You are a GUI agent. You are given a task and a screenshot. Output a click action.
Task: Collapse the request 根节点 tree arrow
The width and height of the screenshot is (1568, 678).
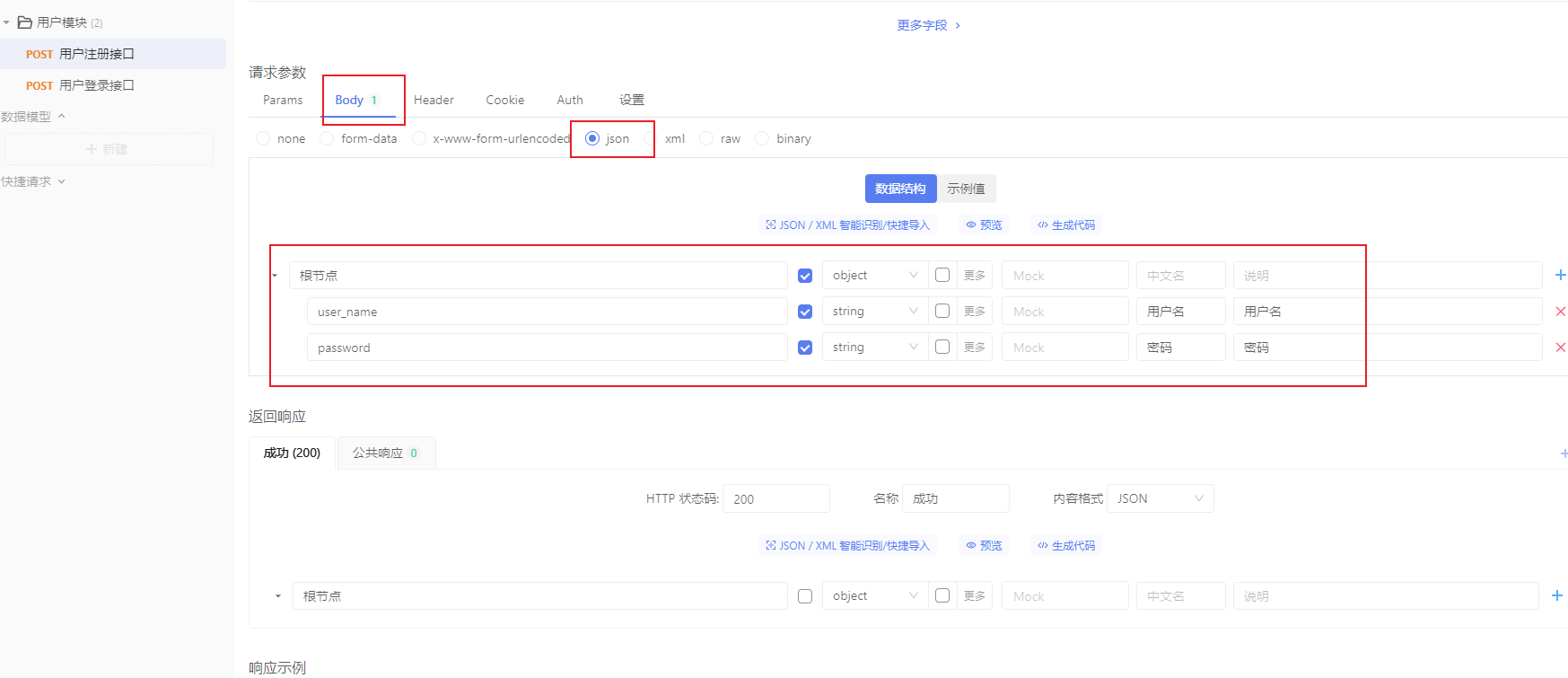[275, 276]
